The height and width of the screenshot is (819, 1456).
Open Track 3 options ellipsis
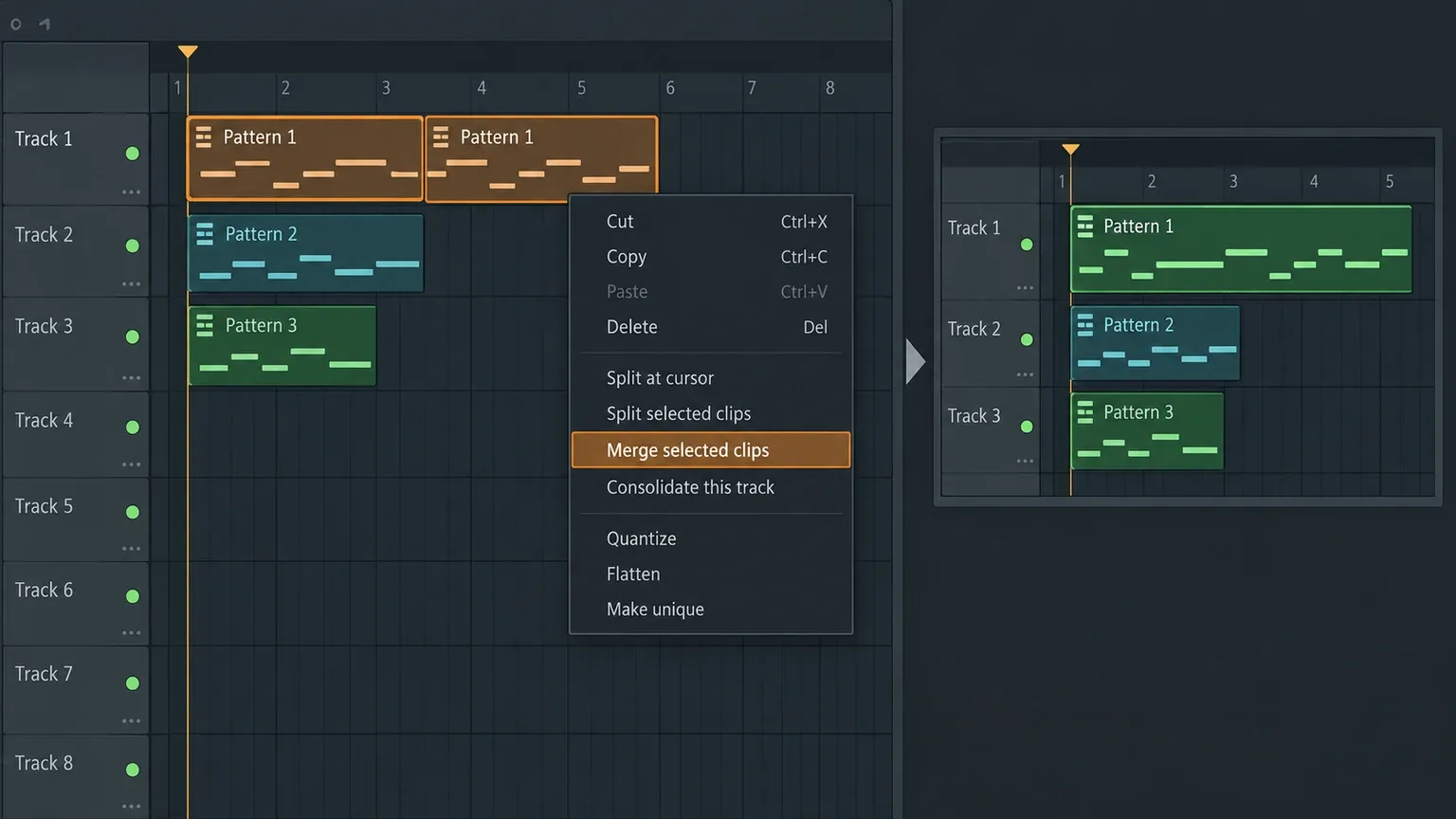pyautogui.click(x=131, y=378)
